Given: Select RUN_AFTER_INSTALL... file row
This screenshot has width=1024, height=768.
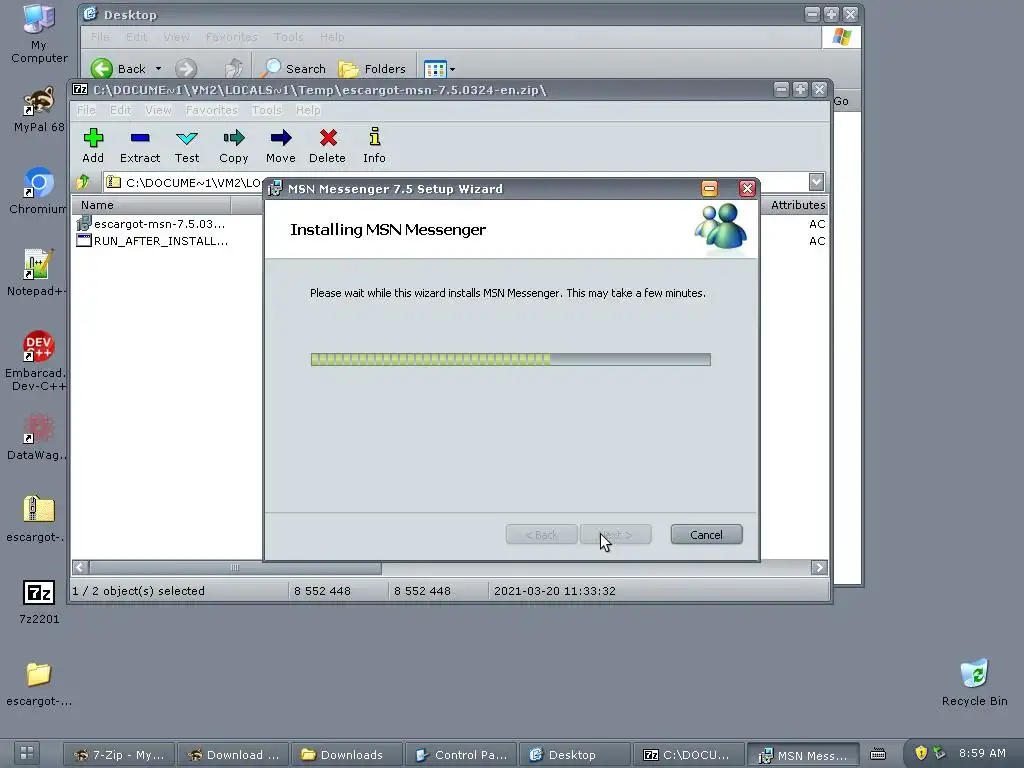Looking at the screenshot, I should pos(153,241).
